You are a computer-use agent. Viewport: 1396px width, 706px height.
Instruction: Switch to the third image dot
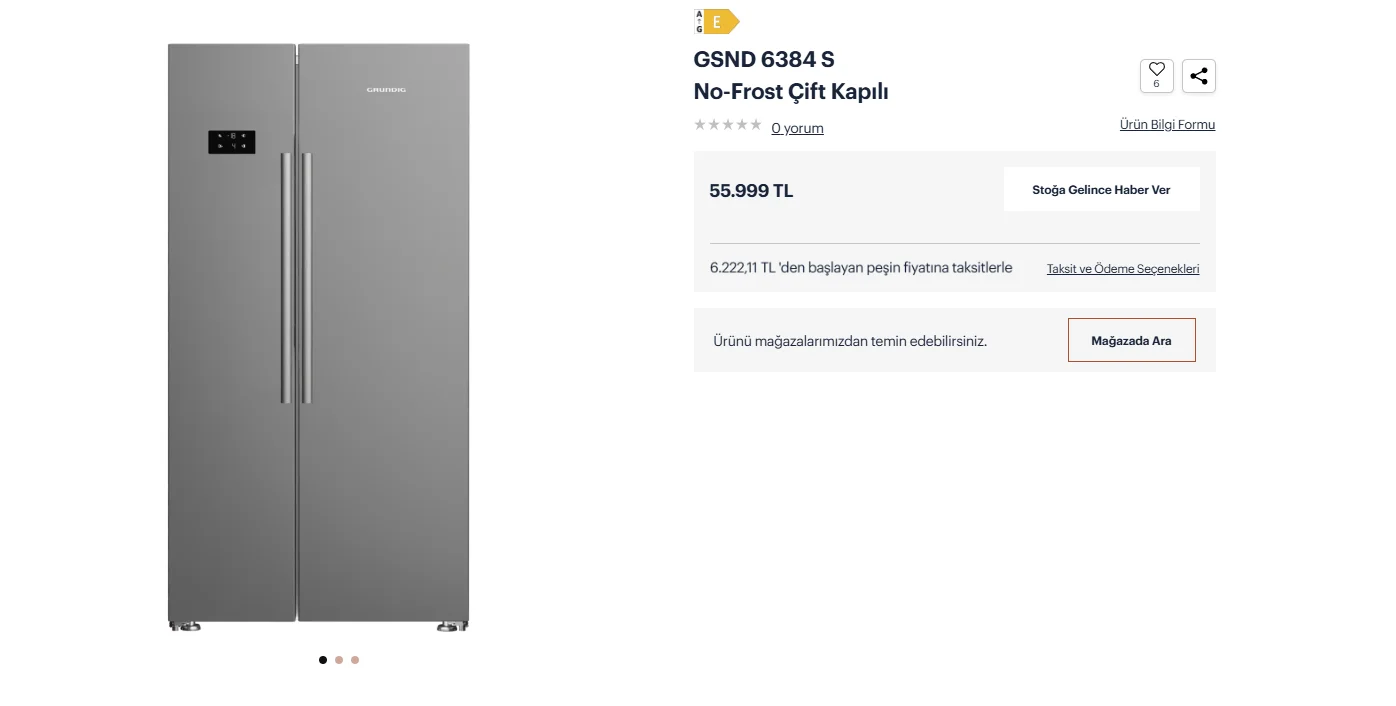[355, 660]
